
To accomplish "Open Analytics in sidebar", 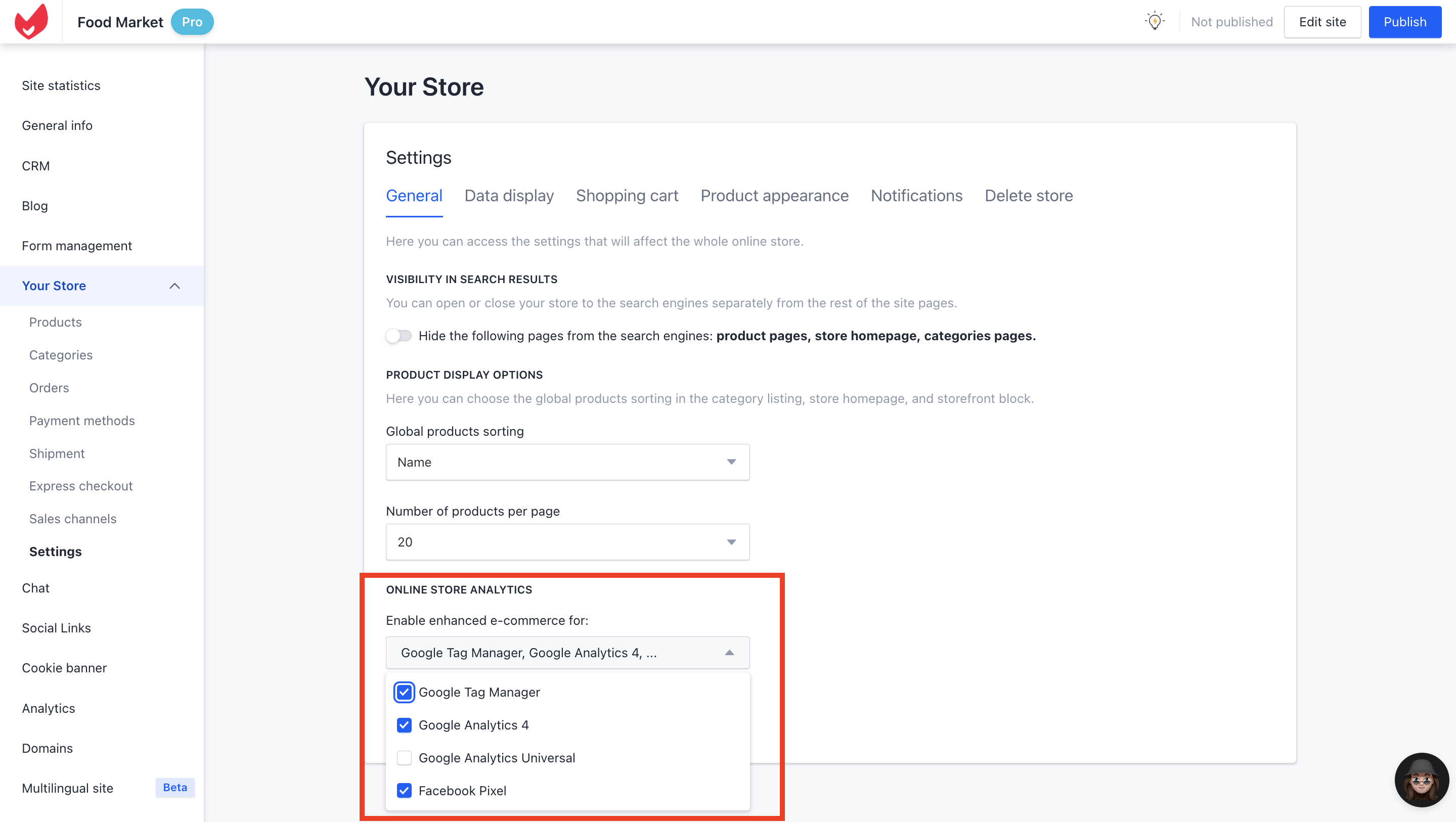I will click(49, 708).
